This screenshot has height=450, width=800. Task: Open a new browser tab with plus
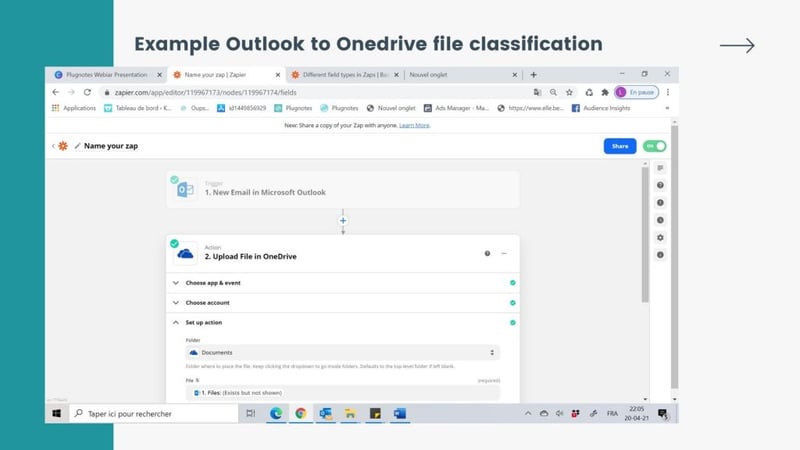pos(534,74)
